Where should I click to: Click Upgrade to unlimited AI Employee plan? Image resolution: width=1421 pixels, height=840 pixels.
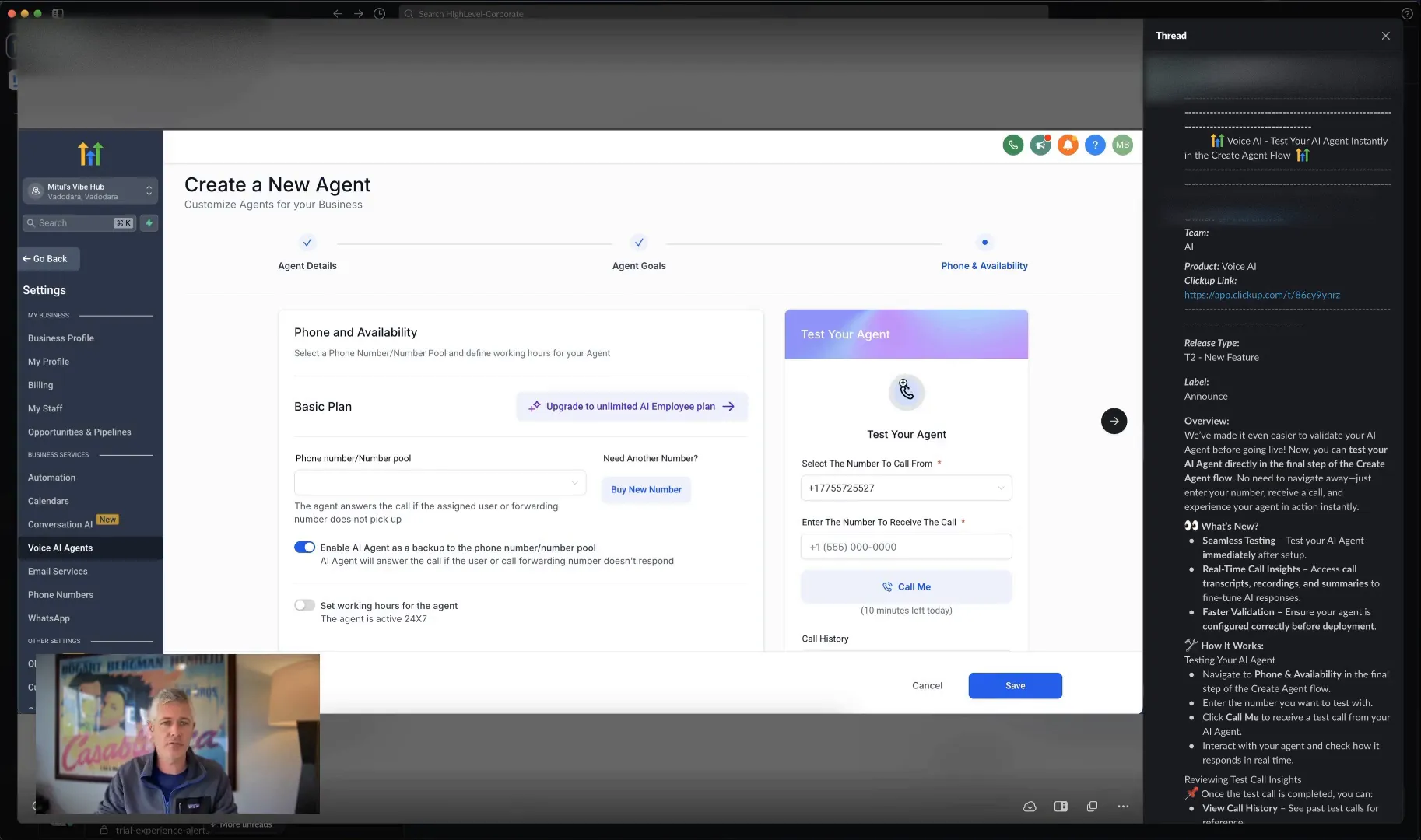pyautogui.click(x=631, y=406)
